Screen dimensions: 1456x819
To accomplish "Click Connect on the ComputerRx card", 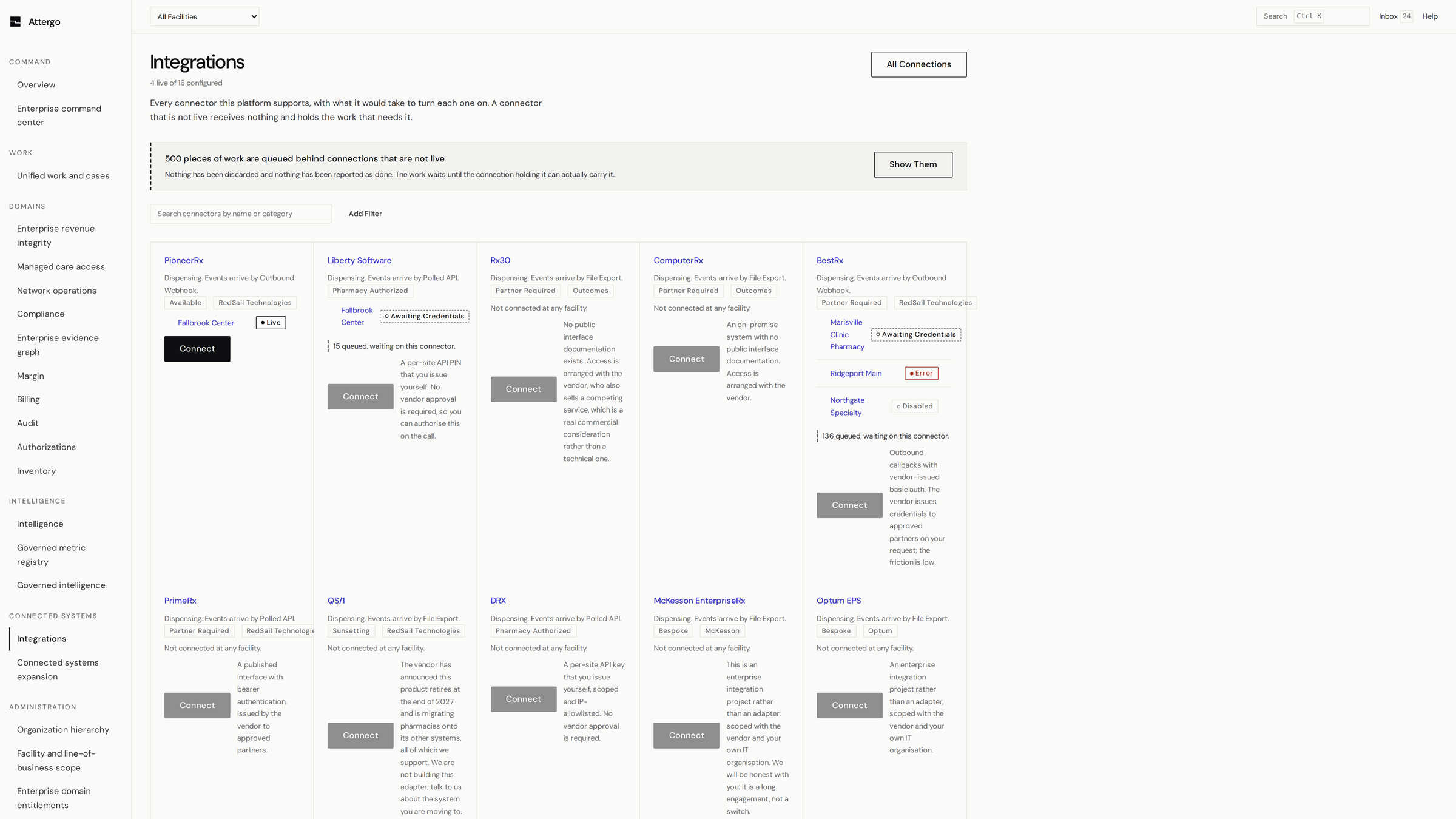I will (x=686, y=359).
